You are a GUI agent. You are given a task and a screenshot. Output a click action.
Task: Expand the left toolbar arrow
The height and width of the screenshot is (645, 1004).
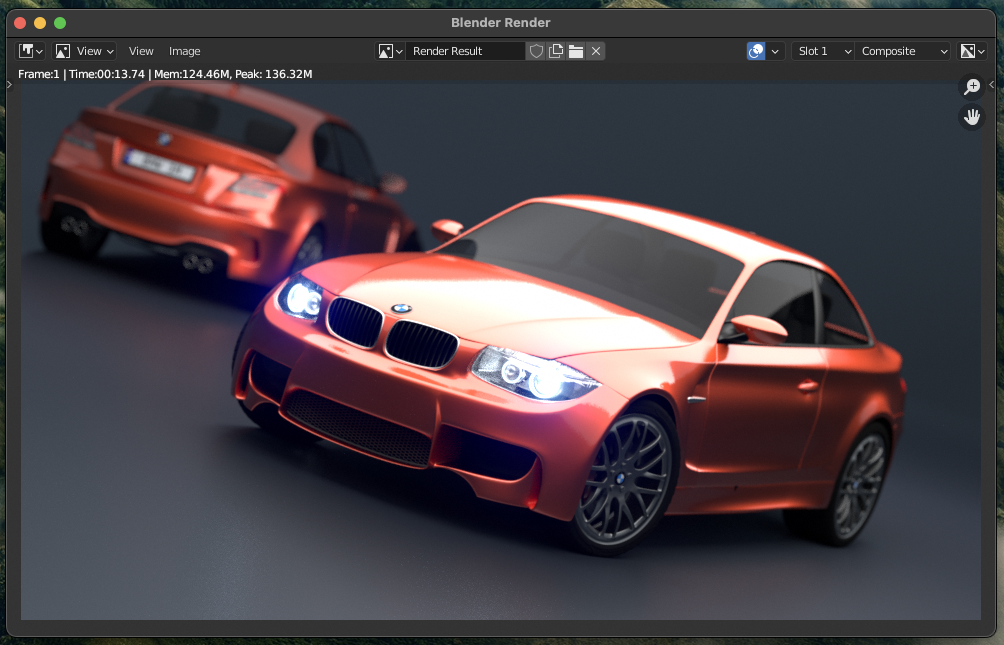[x=9, y=85]
